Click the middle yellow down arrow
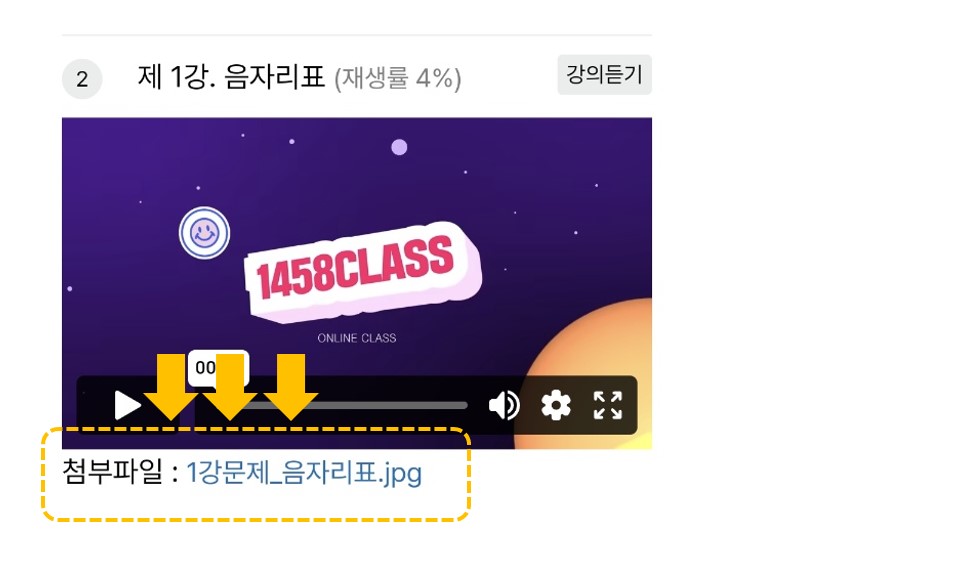956x562 pixels. tap(230, 387)
